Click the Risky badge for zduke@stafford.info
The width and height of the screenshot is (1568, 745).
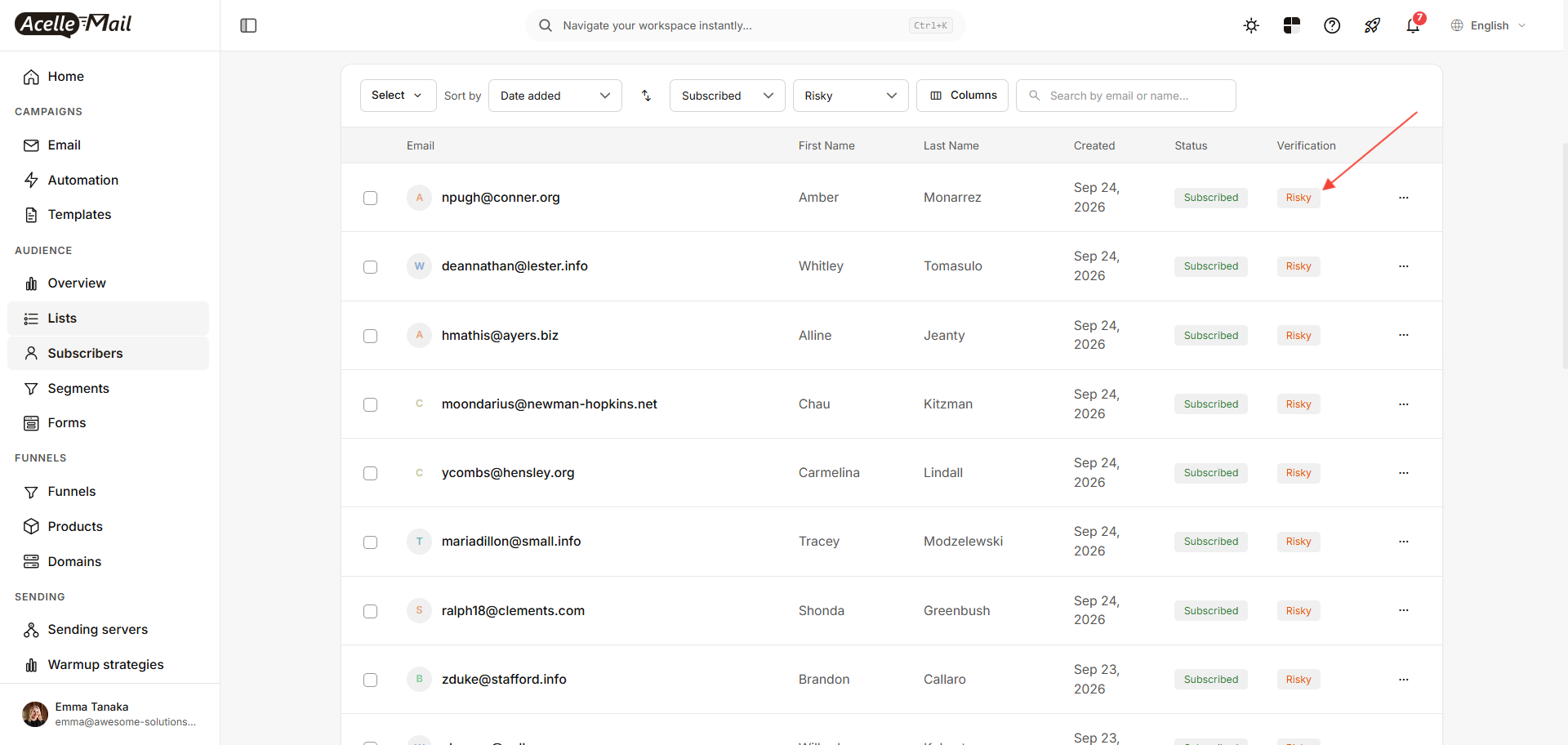click(x=1298, y=680)
